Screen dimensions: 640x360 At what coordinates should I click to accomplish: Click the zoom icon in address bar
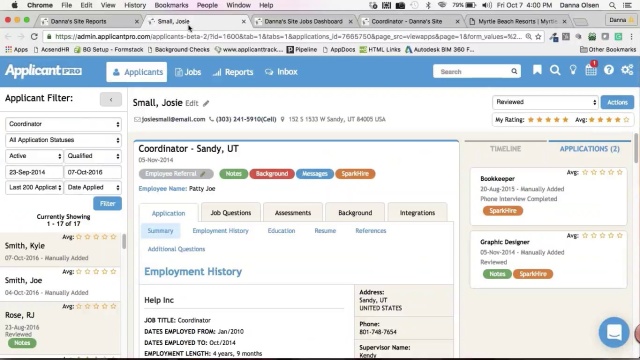[x=529, y=37]
